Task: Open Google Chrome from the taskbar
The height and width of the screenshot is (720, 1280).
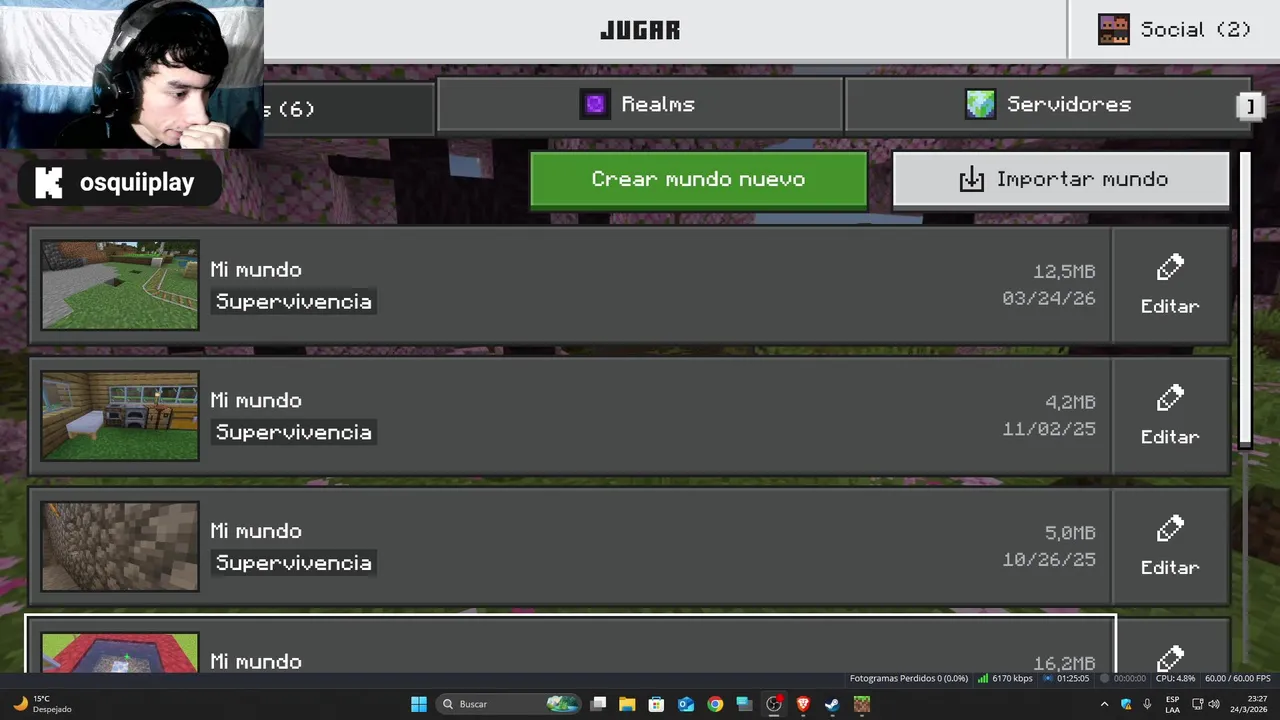Action: click(x=715, y=704)
